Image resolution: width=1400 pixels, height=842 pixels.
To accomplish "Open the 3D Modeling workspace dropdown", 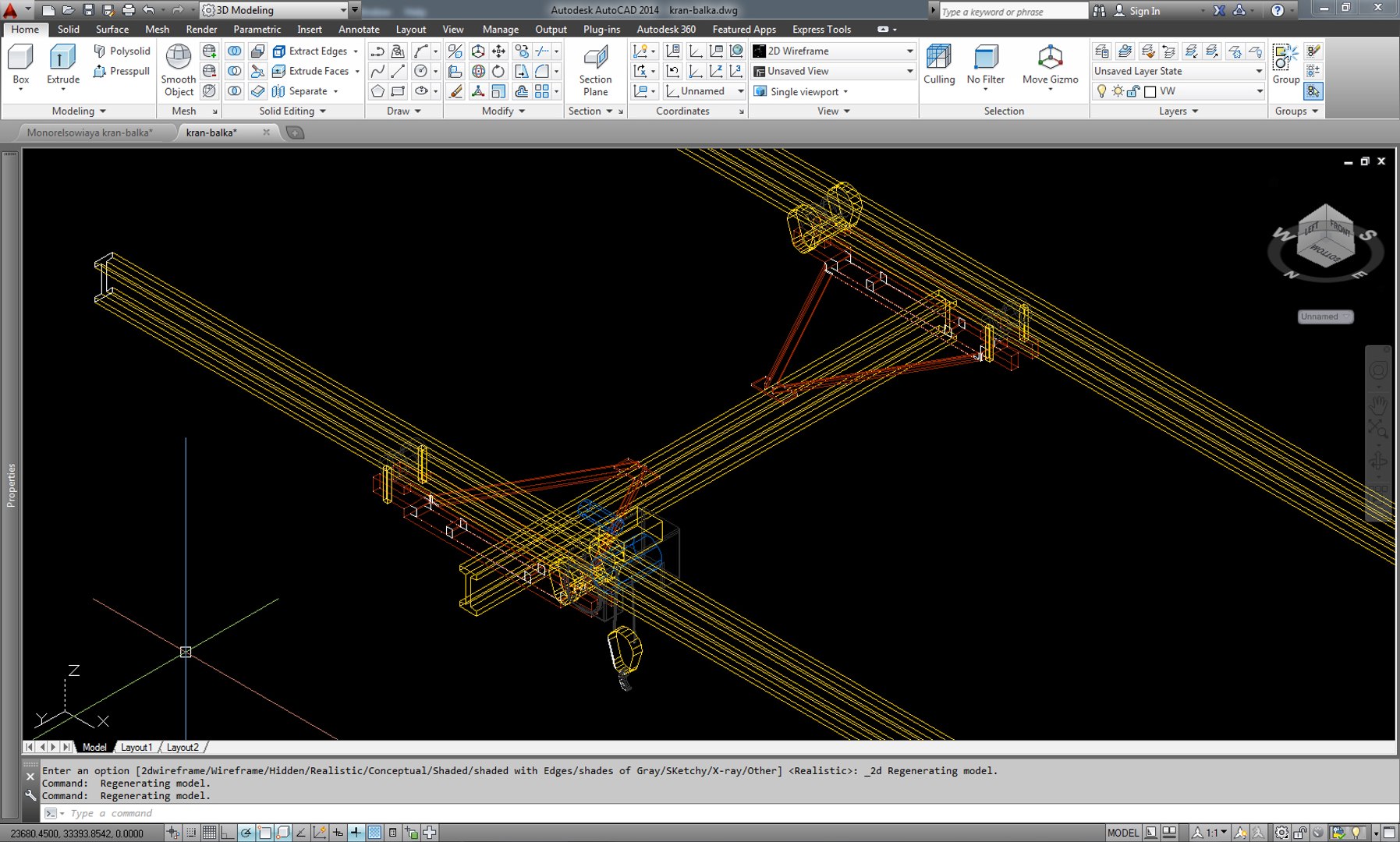I will (274, 10).
